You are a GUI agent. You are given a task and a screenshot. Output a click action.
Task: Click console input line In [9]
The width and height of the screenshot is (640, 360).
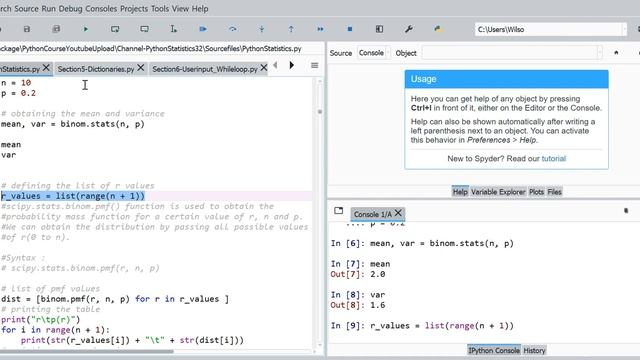tap(422, 326)
